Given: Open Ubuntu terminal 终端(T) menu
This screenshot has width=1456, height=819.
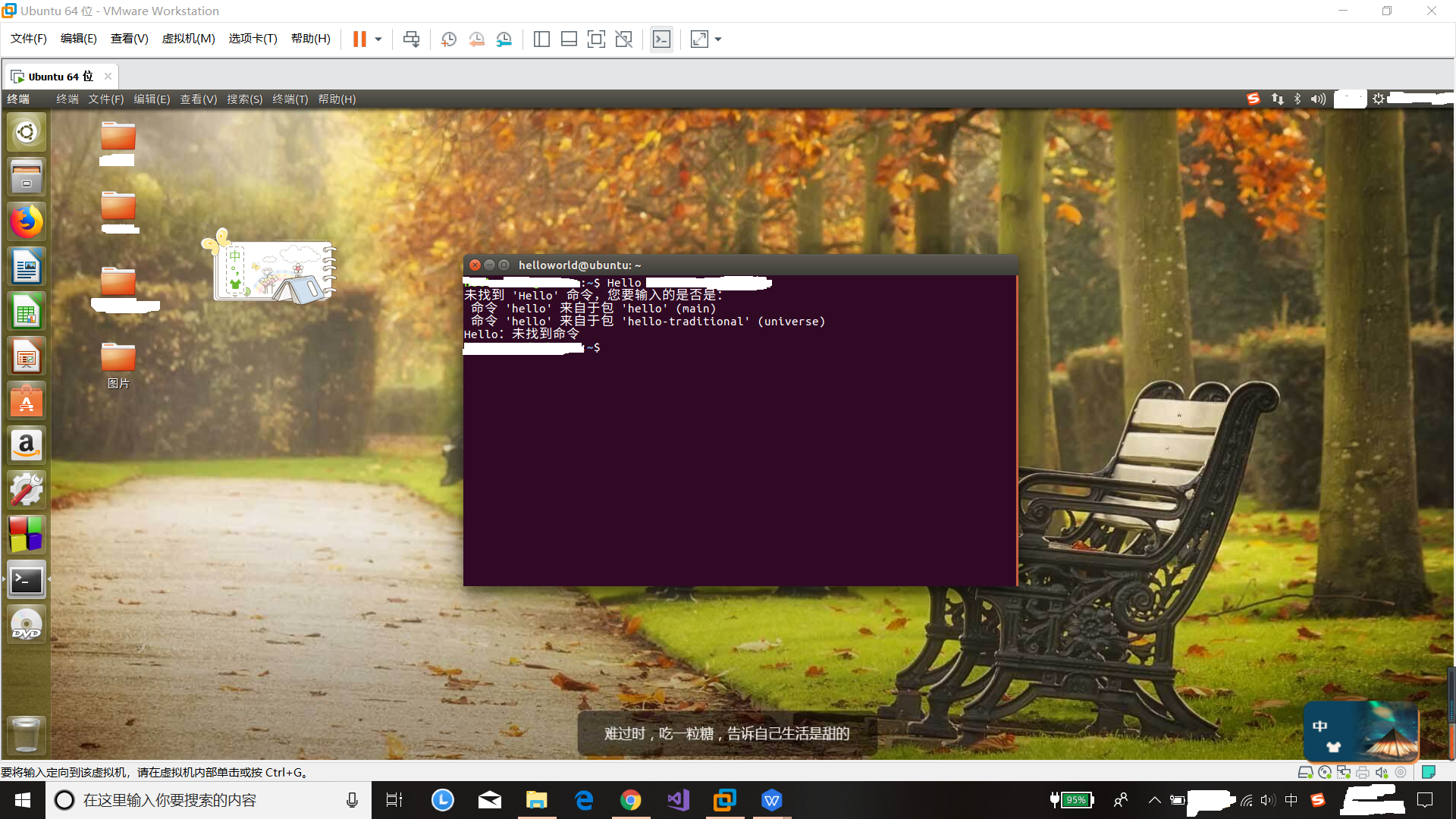Looking at the screenshot, I should 290,99.
